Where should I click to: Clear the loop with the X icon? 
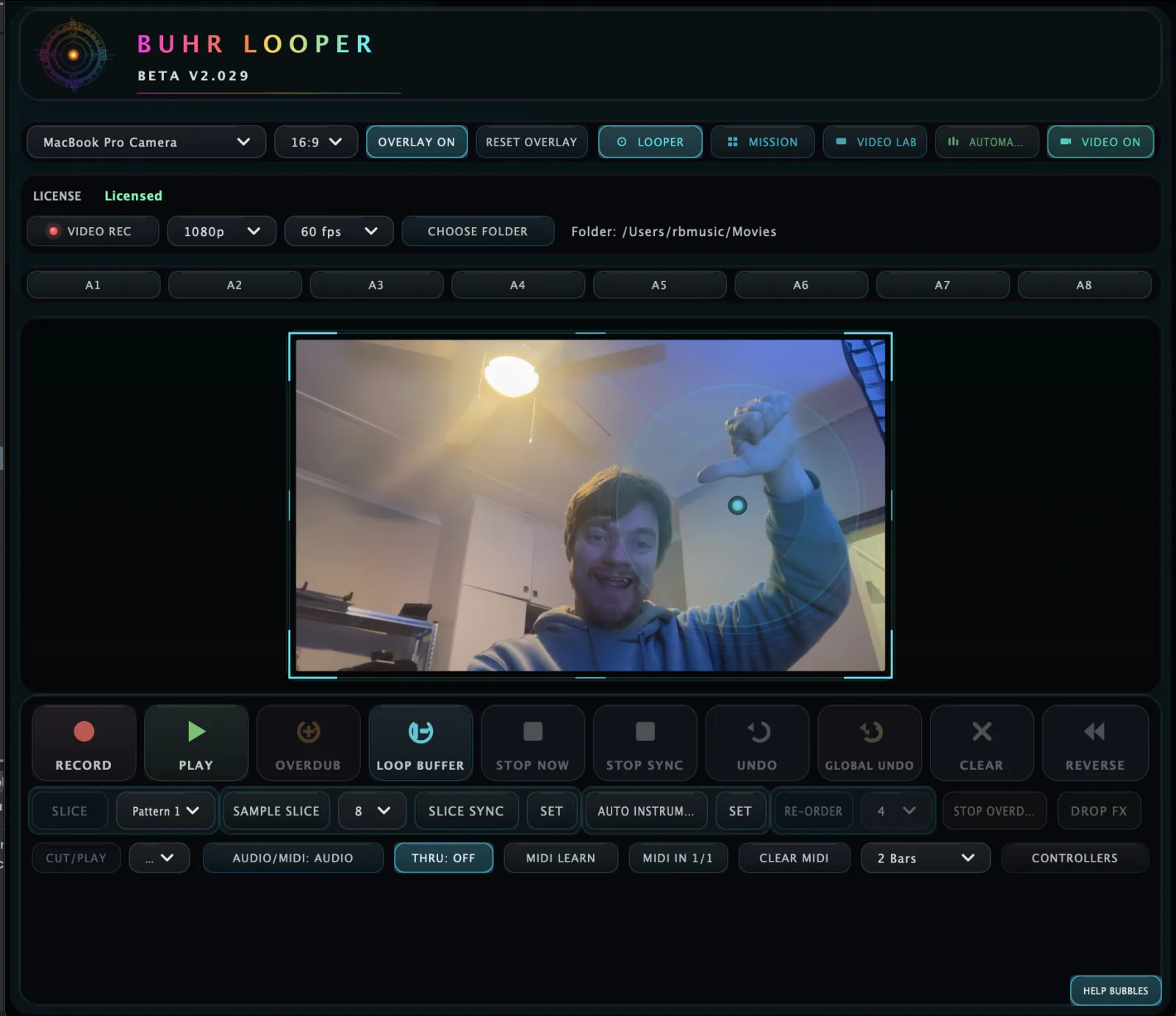[x=982, y=731]
